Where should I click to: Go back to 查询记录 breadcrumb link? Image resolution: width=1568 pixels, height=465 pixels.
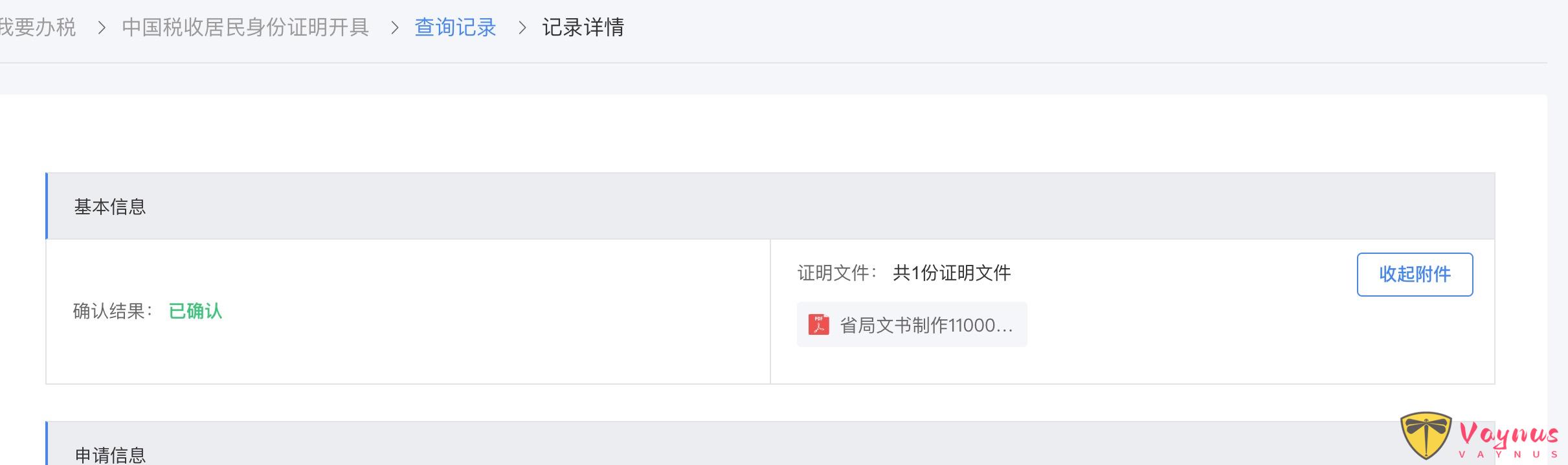coord(455,28)
